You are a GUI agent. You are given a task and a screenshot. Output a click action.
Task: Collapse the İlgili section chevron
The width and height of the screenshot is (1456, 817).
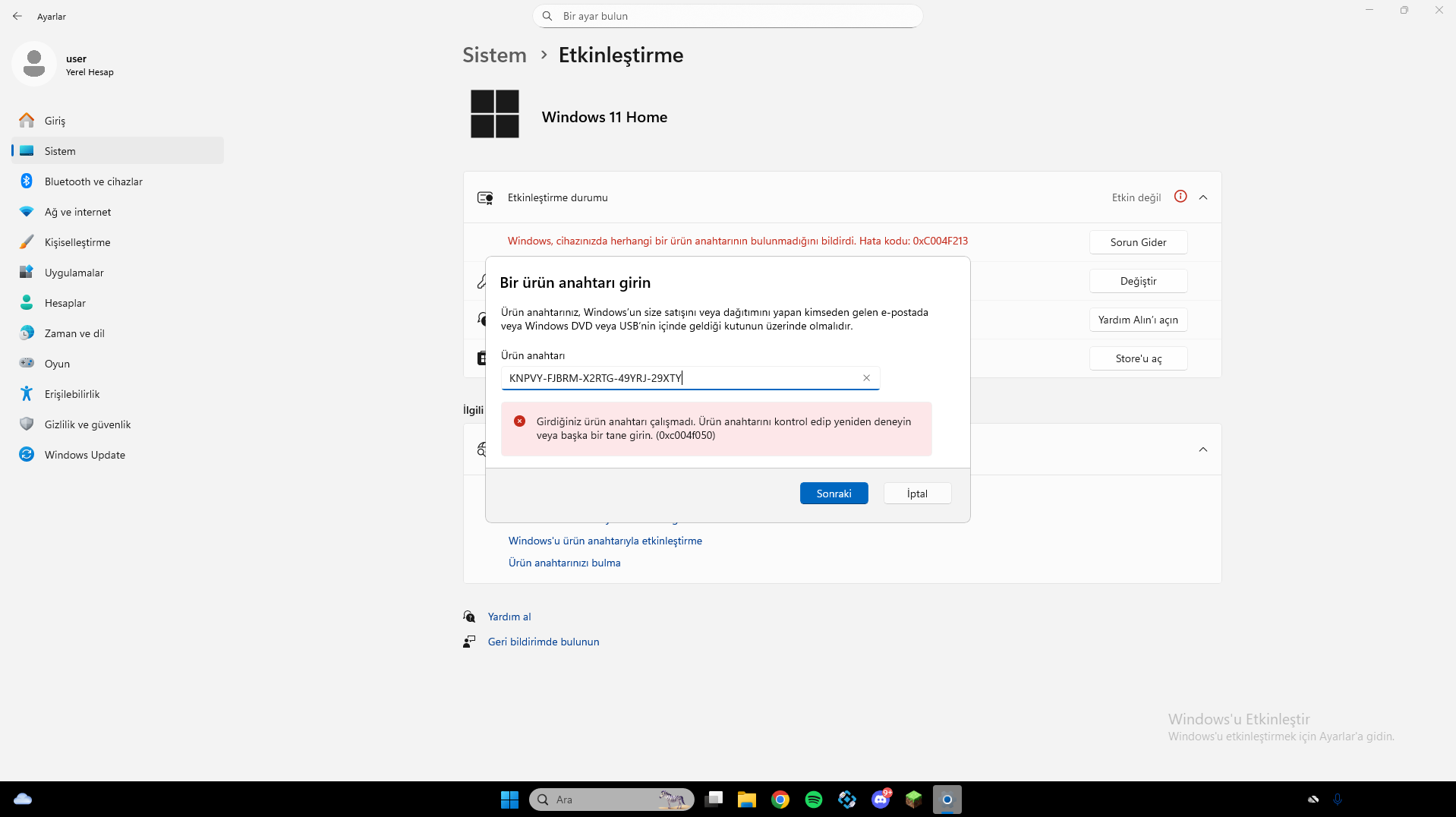point(1203,450)
